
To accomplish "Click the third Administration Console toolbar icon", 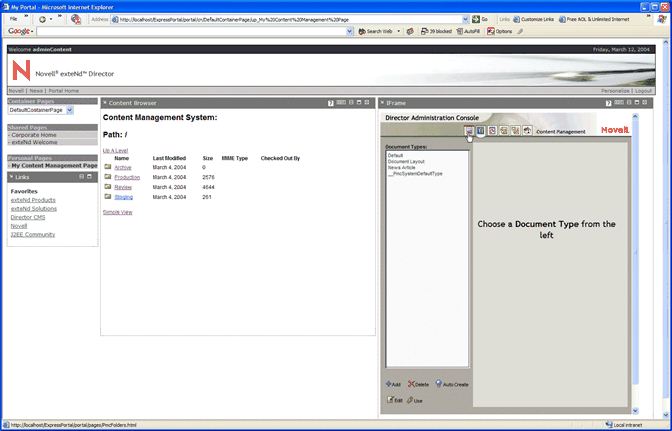I will point(492,131).
